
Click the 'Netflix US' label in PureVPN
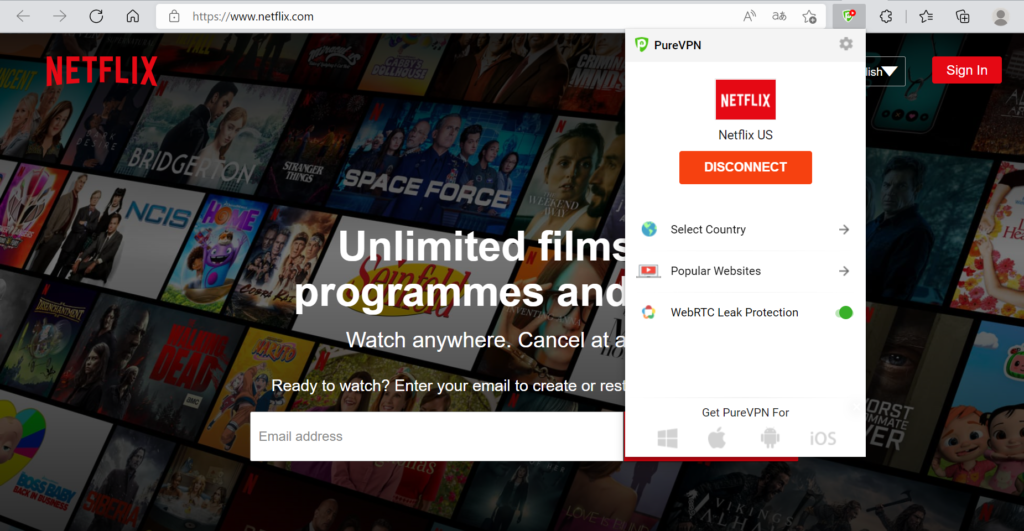point(745,135)
